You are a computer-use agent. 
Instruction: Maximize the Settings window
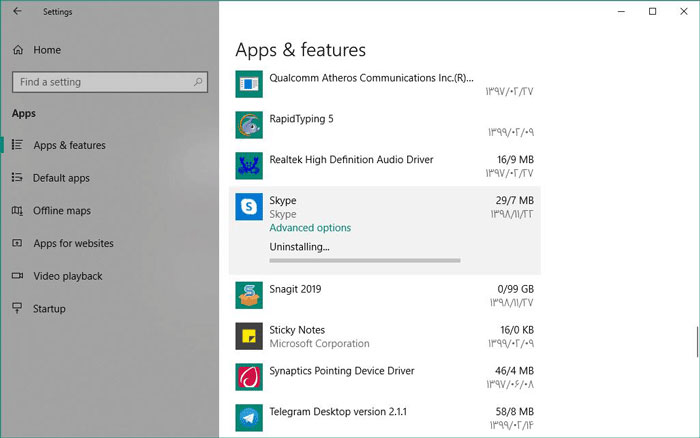pyautogui.click(x=652, y=11)
